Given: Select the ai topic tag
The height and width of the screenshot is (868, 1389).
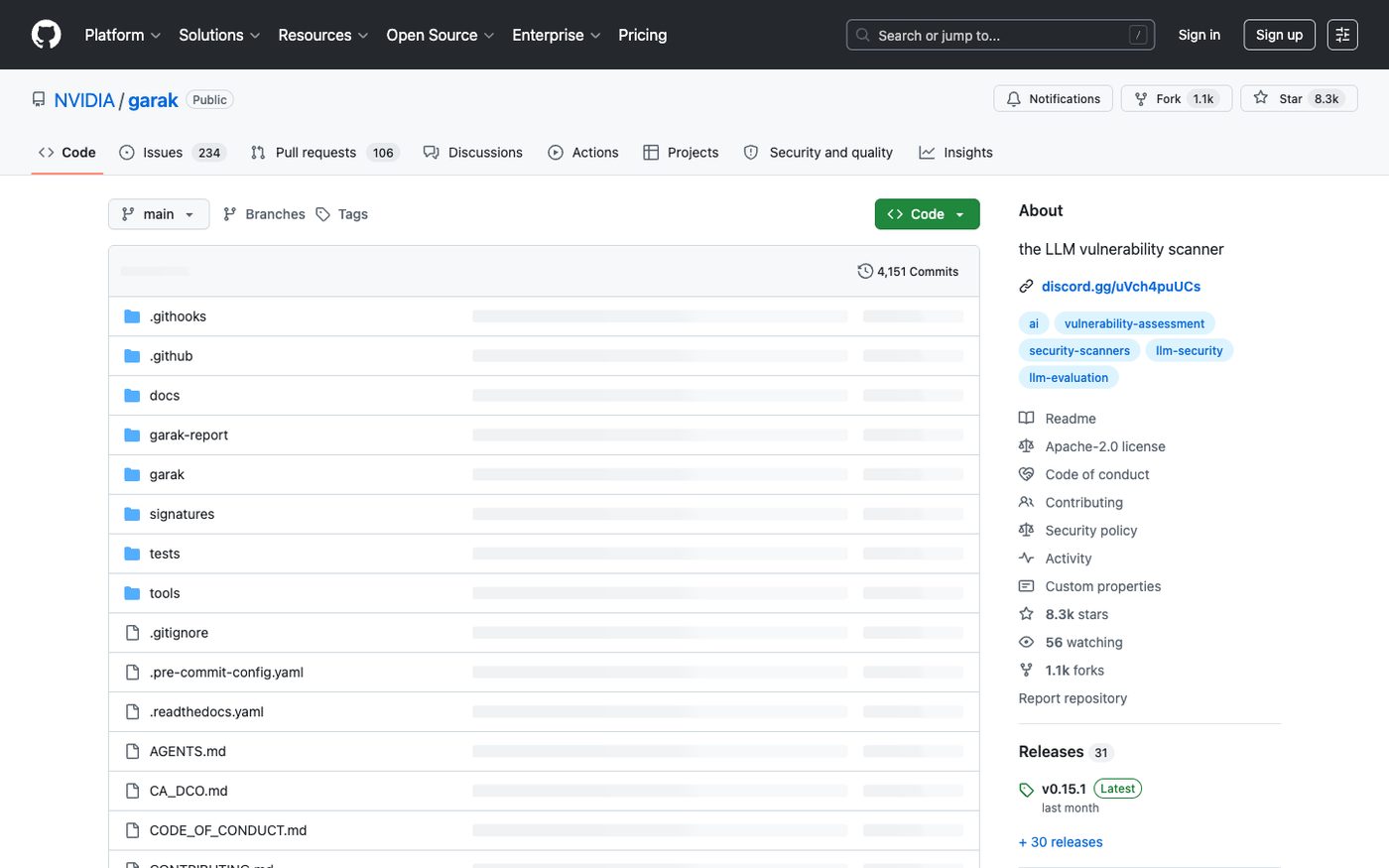Looking at the screenshot, I should click(x=1033, y=323).
